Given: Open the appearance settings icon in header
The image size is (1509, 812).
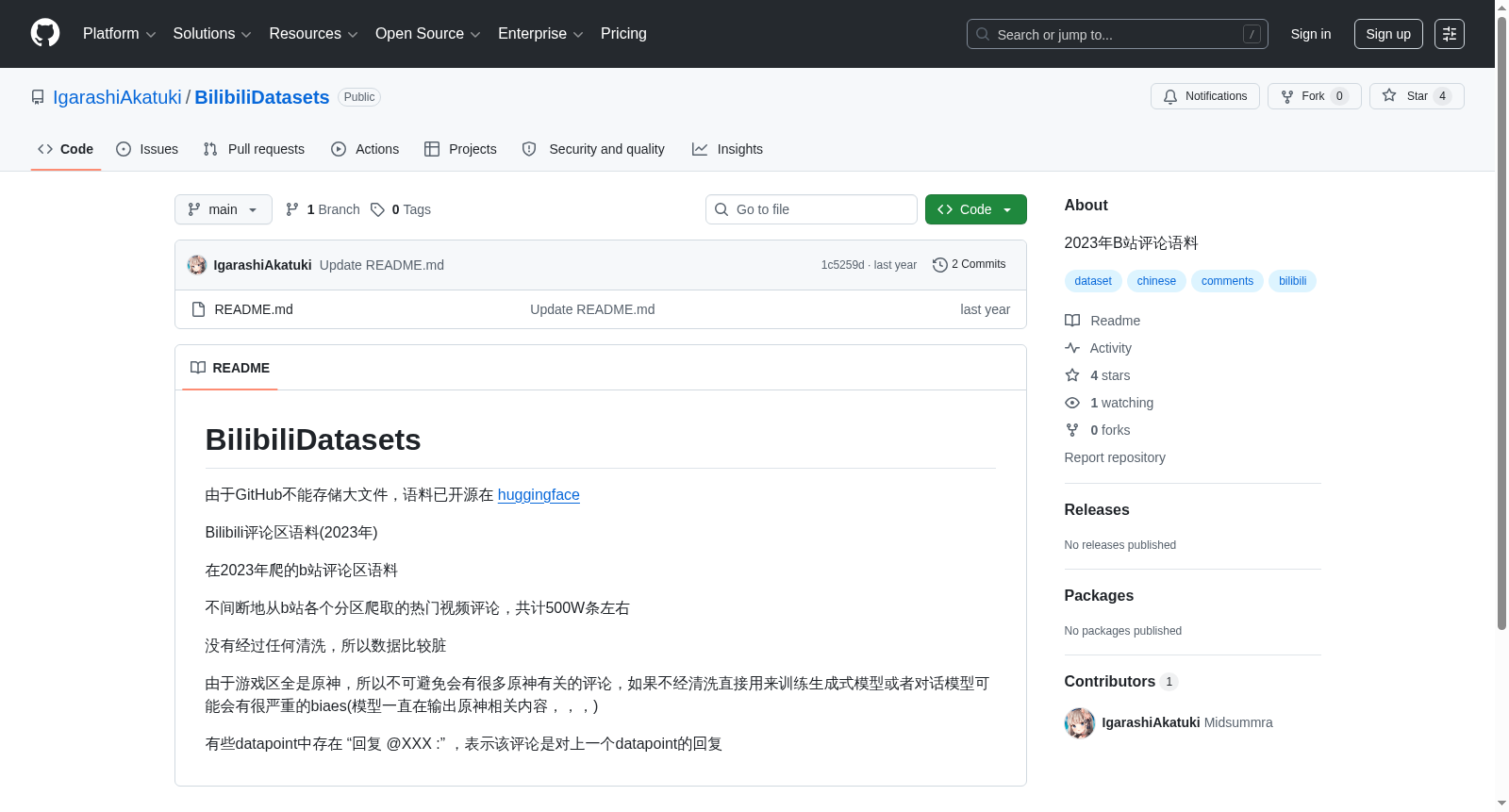Looking at the screenshot, I should pos(1449,34).
